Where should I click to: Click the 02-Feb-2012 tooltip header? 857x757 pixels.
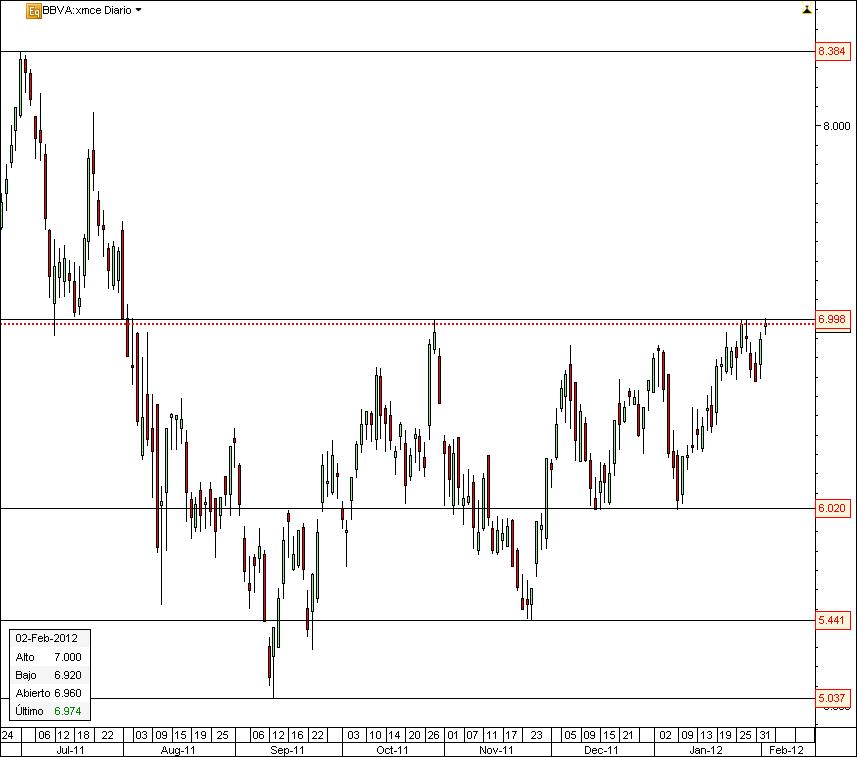(44, 636)
